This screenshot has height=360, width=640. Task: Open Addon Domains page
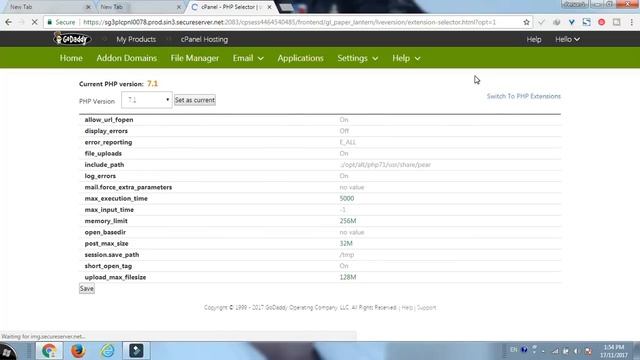point(127,58)
